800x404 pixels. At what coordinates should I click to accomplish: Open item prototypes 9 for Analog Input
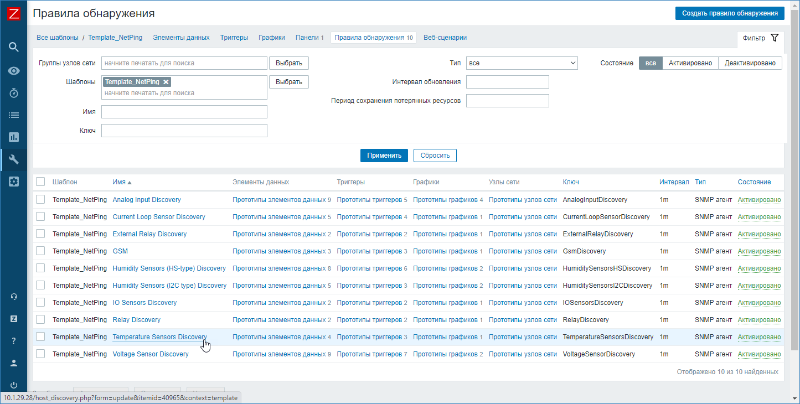[x=282, y=199]
